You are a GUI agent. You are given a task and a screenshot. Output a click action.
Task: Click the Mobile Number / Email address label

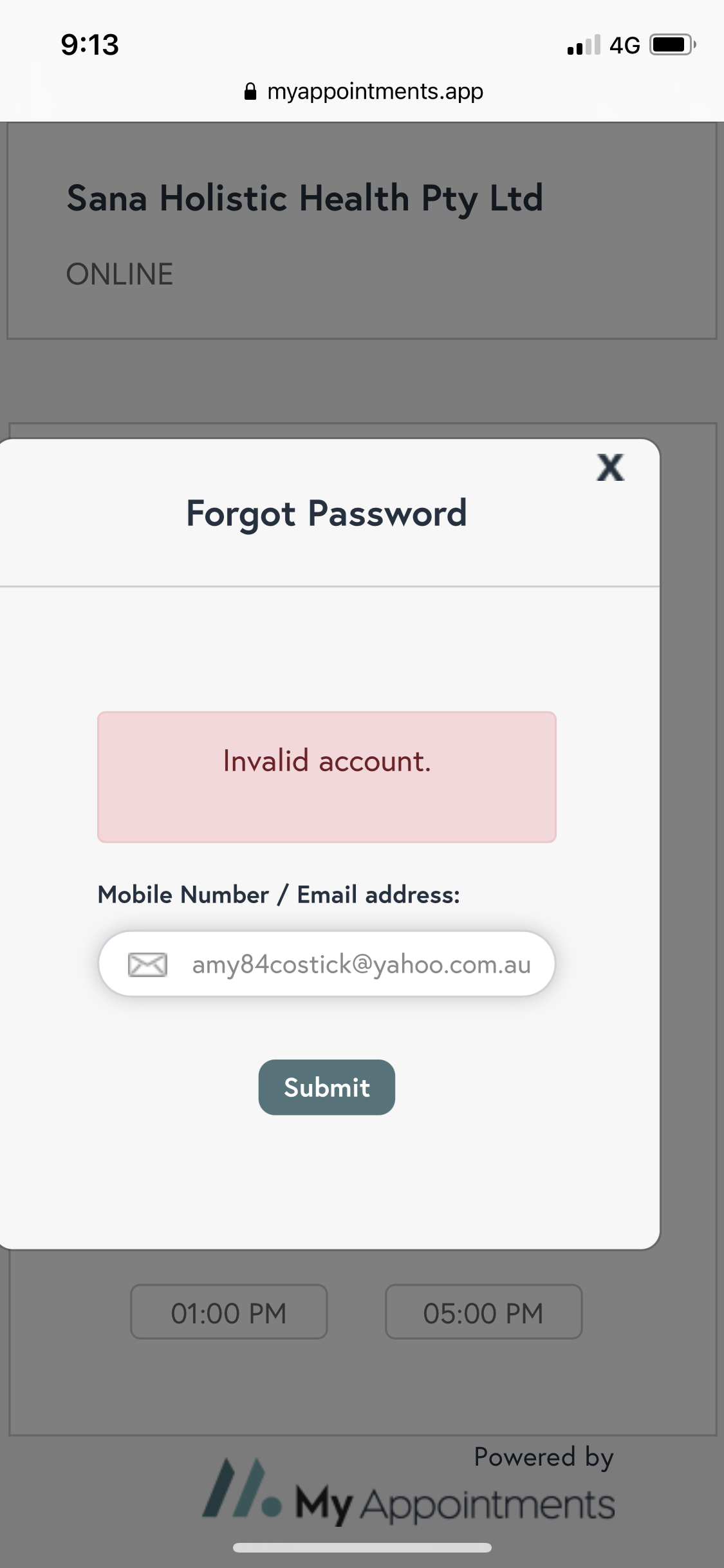[278, 895]
